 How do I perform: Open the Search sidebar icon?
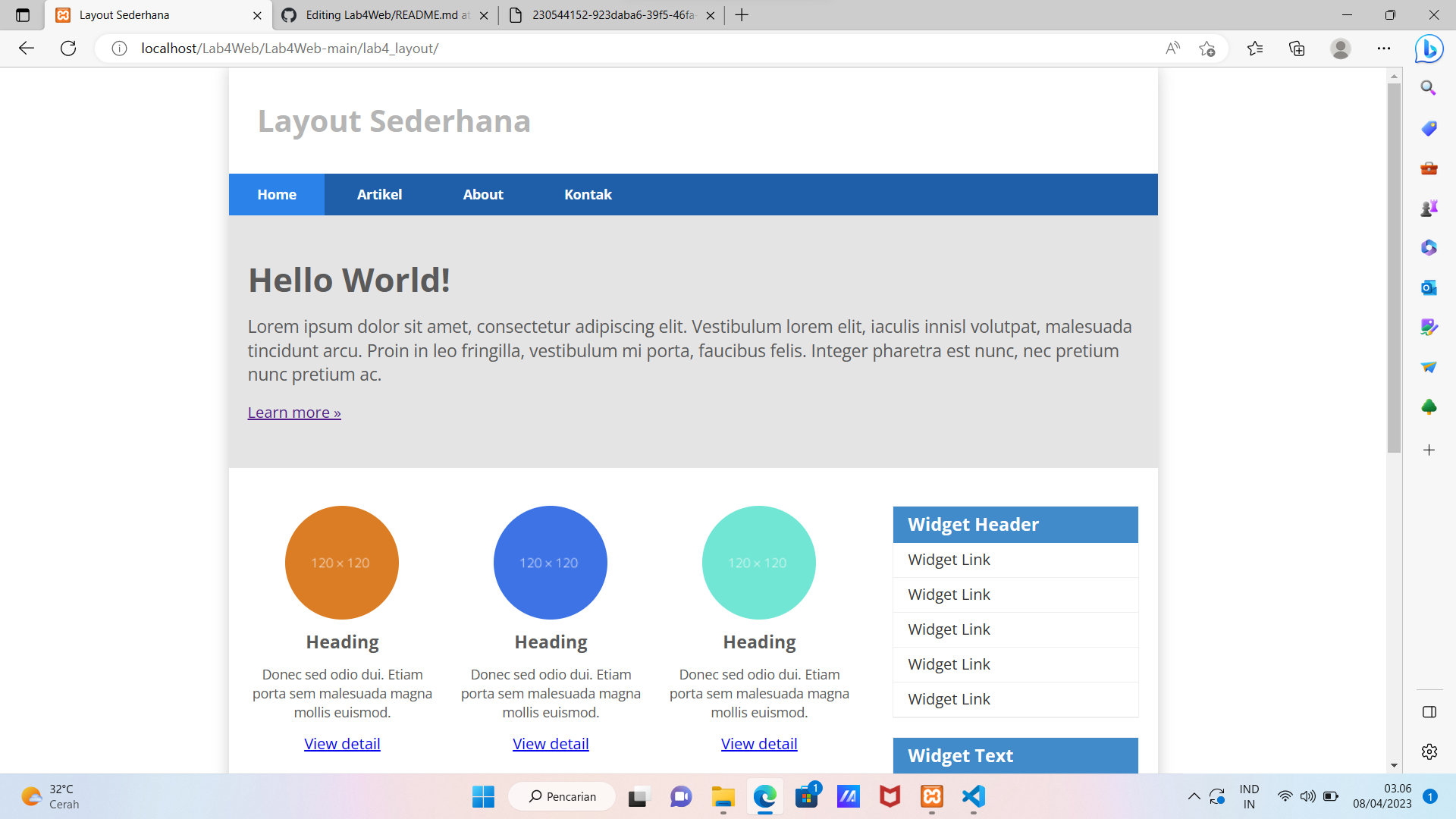click(1429, 87)
